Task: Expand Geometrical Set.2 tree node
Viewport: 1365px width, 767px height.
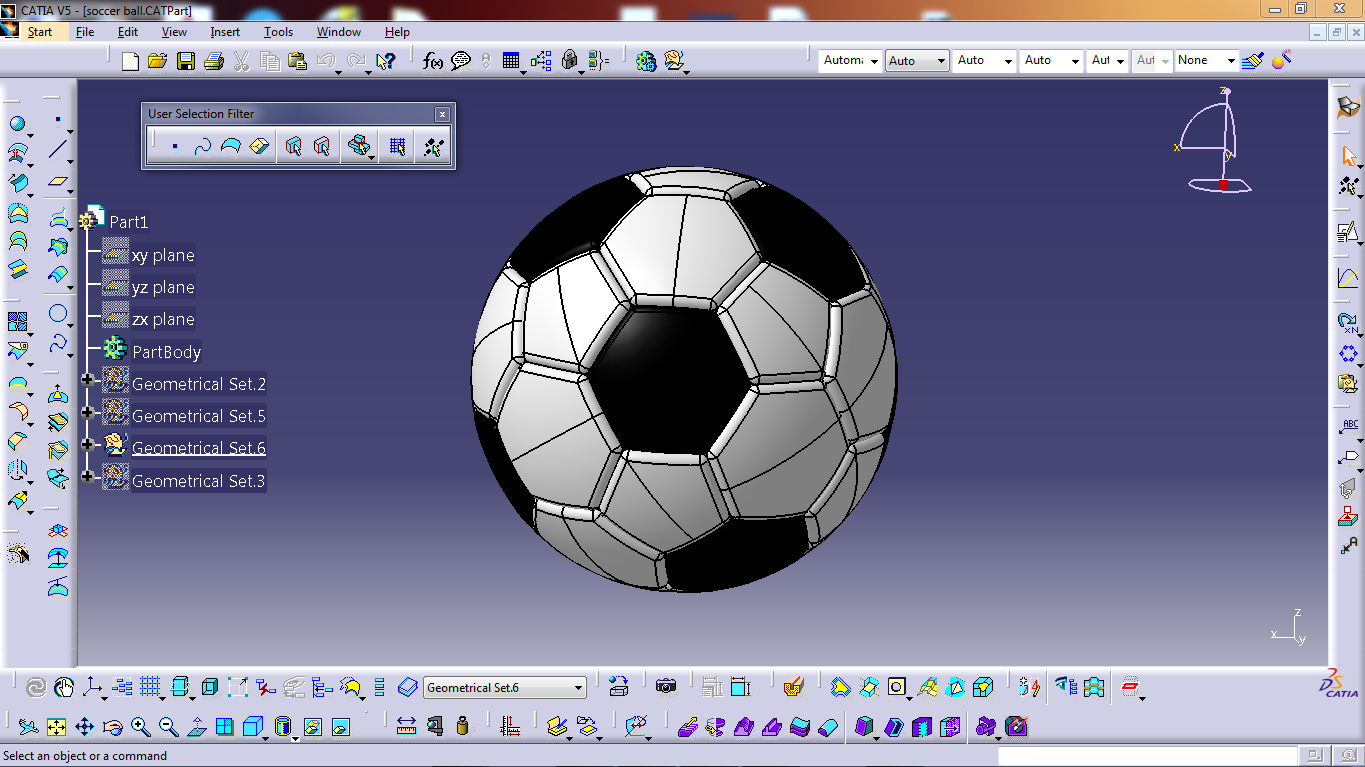Action: (x=87, y=380)
